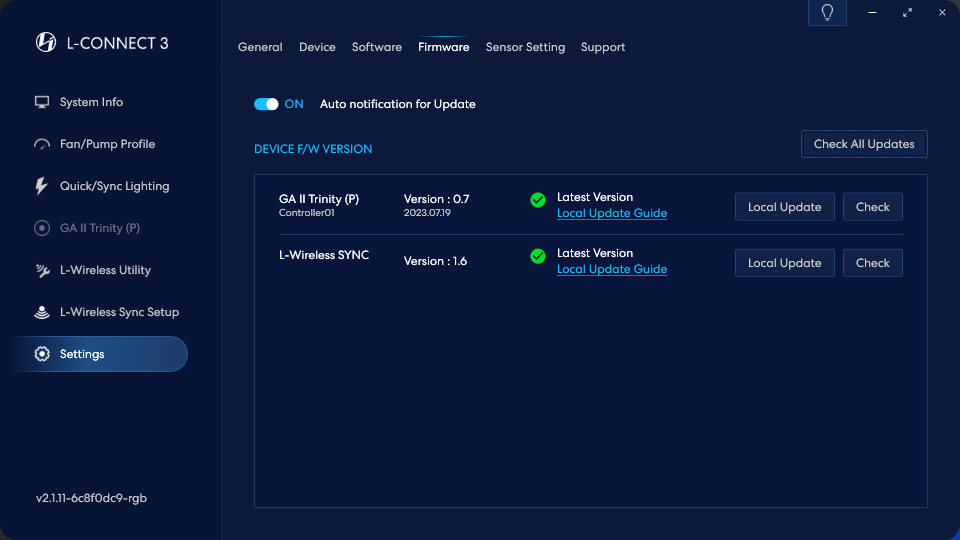Click the System Info monitor icon

point(42,102)
